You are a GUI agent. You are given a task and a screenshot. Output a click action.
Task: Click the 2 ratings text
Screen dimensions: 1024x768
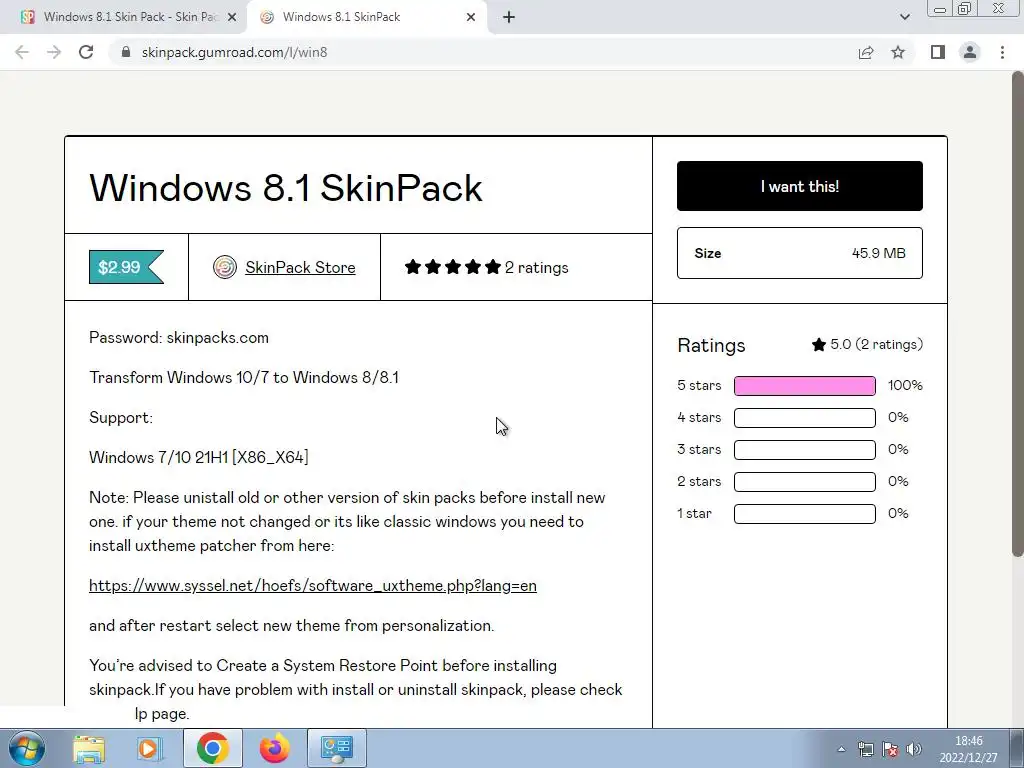coord(537,268)
